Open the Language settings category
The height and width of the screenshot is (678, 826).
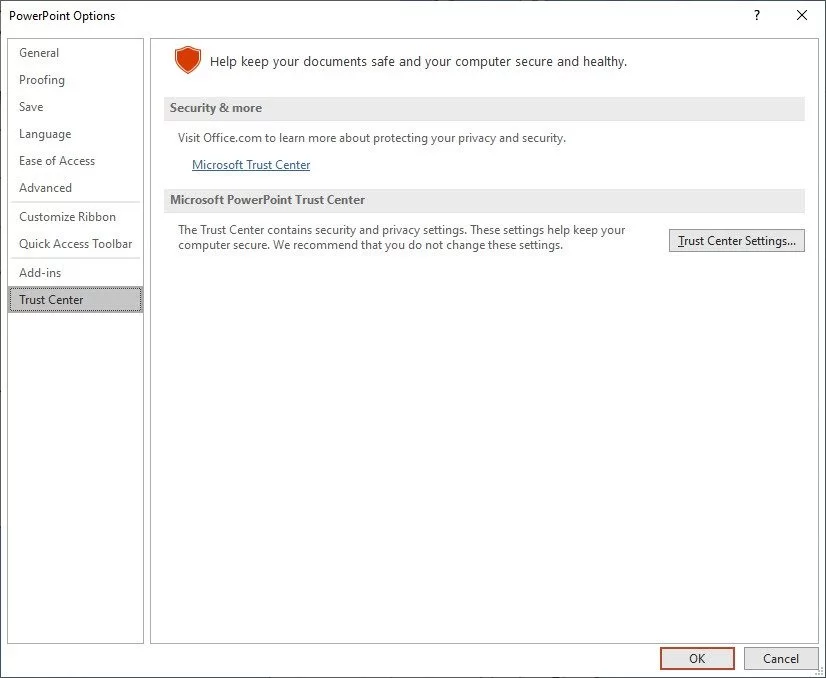click(x=75, y=134)
